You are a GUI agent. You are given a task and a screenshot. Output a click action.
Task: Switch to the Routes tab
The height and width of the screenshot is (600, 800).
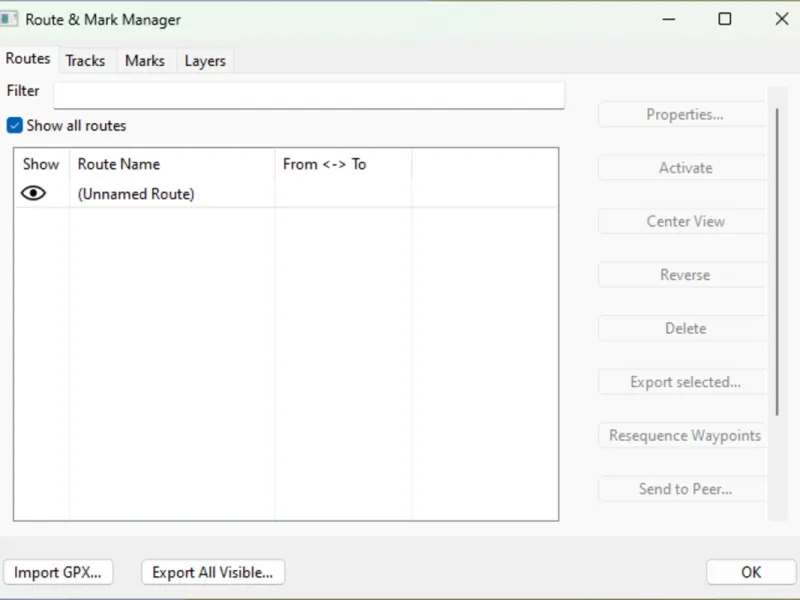click(28, 59)
